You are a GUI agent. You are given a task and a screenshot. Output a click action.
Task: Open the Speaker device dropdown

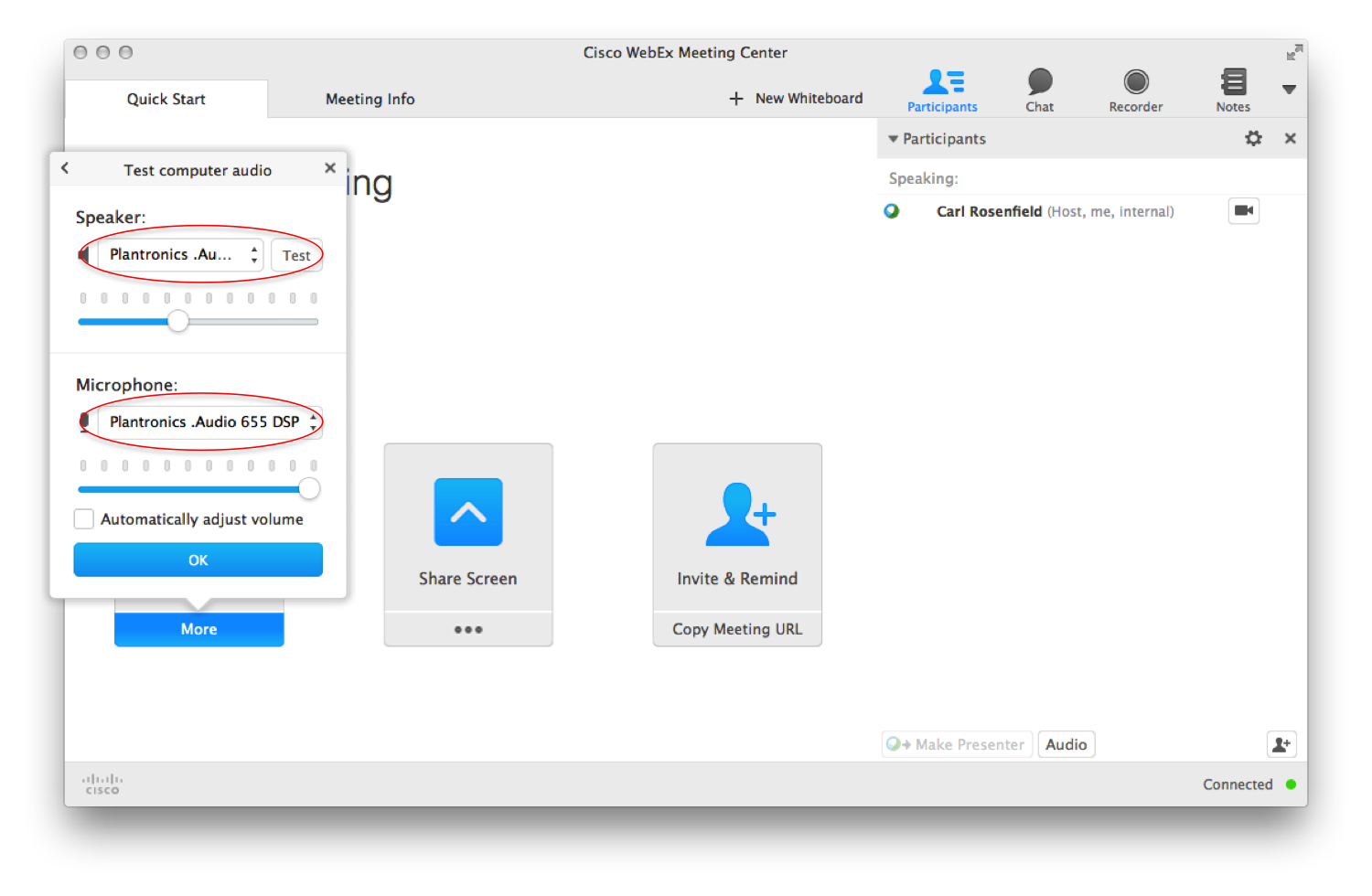tap(180, 254)
